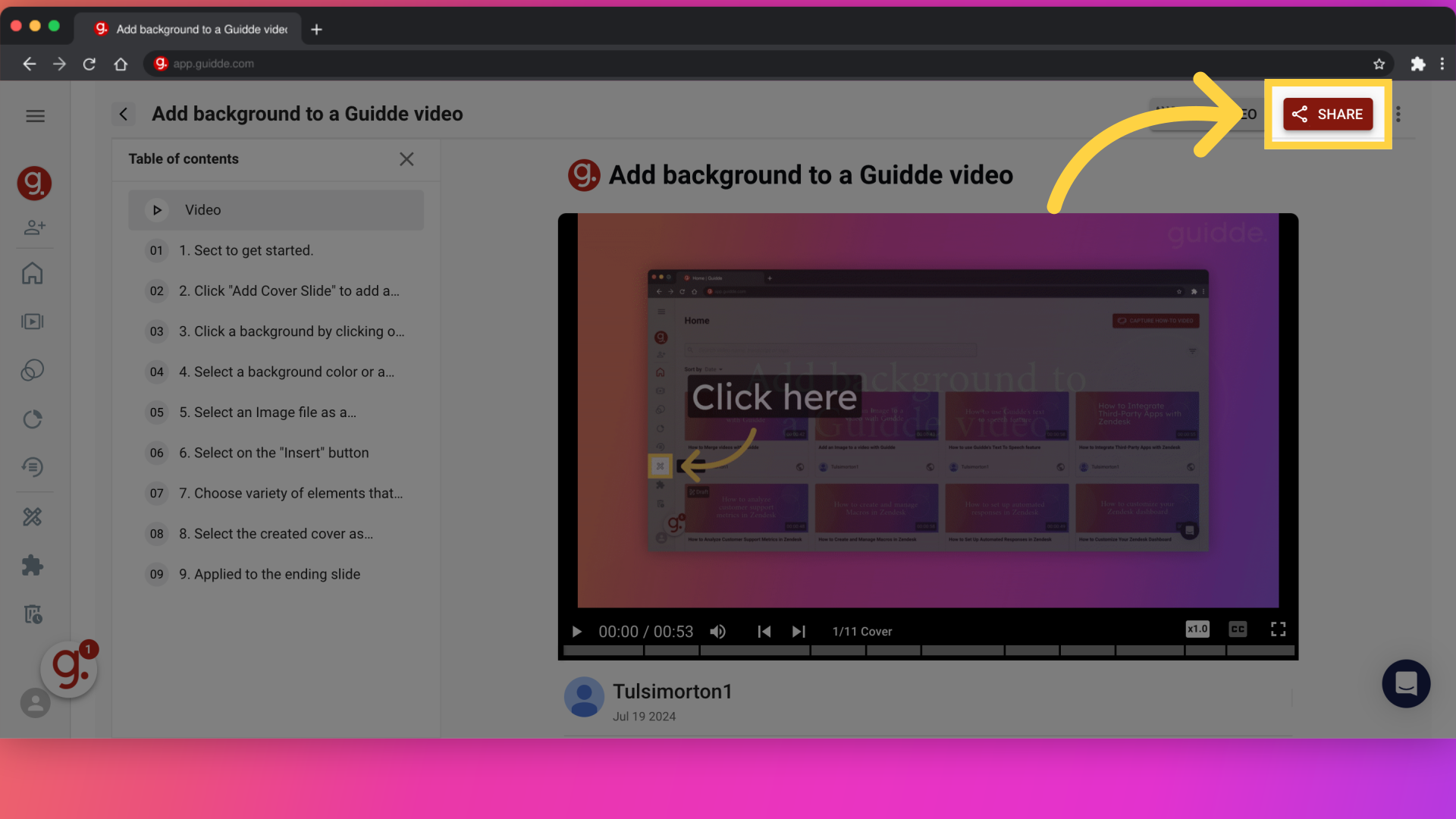Image resolution: width=1456 pixels, height=819 pixels.
Task: Close the Table of contents panel
Action: 406,159
